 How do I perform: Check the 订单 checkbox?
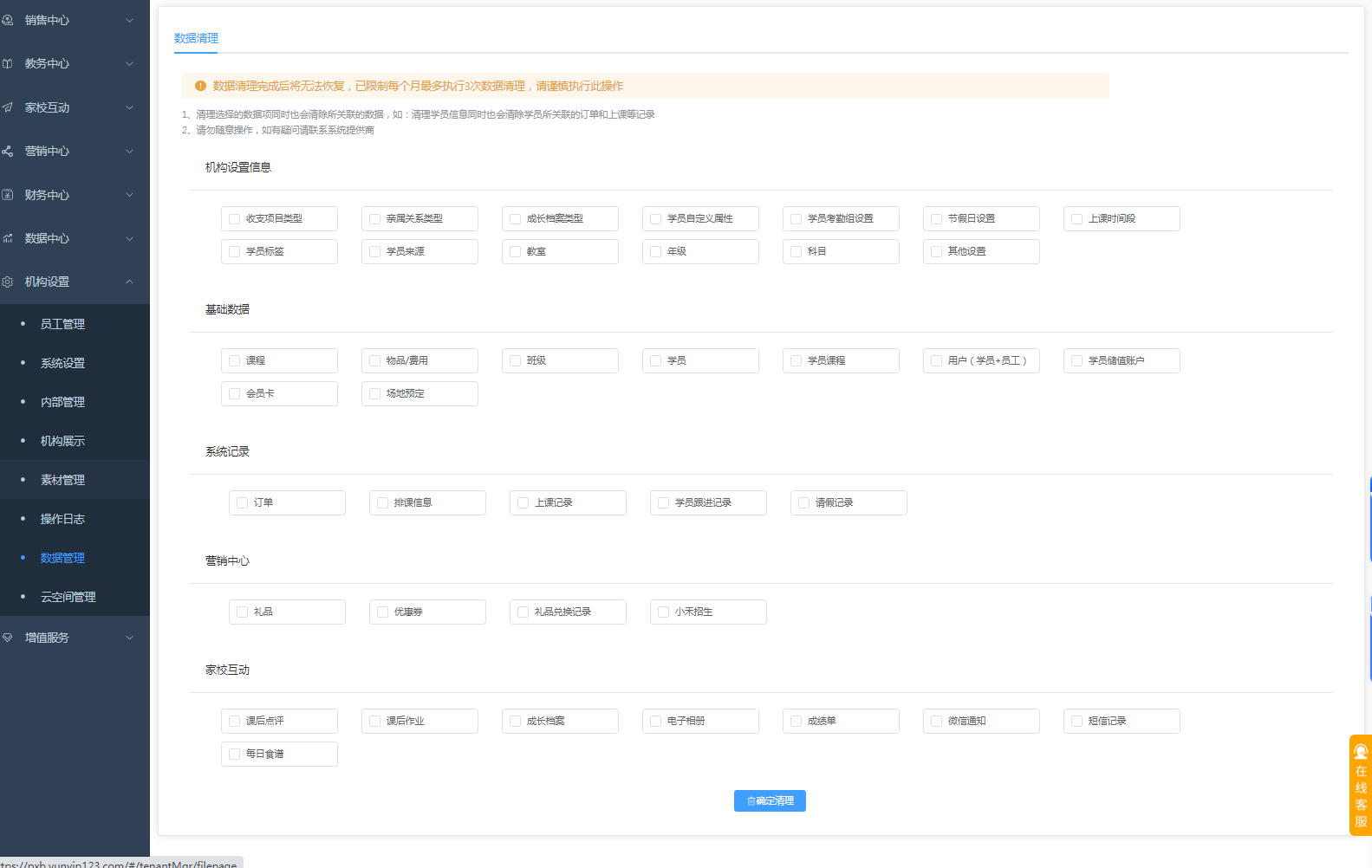[242, 503]
